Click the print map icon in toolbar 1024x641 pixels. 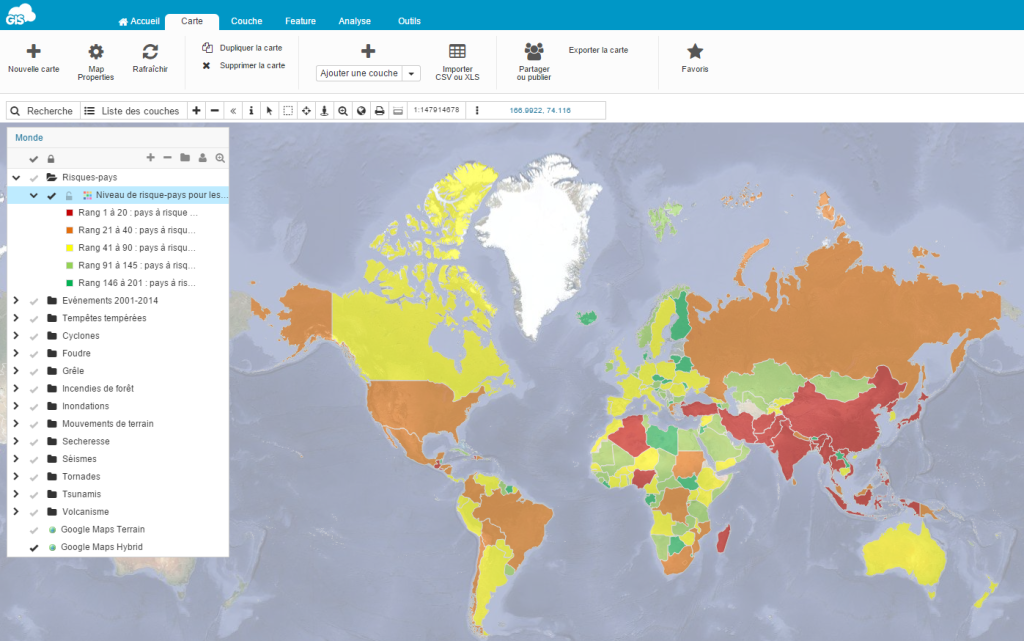pos(379,111)
